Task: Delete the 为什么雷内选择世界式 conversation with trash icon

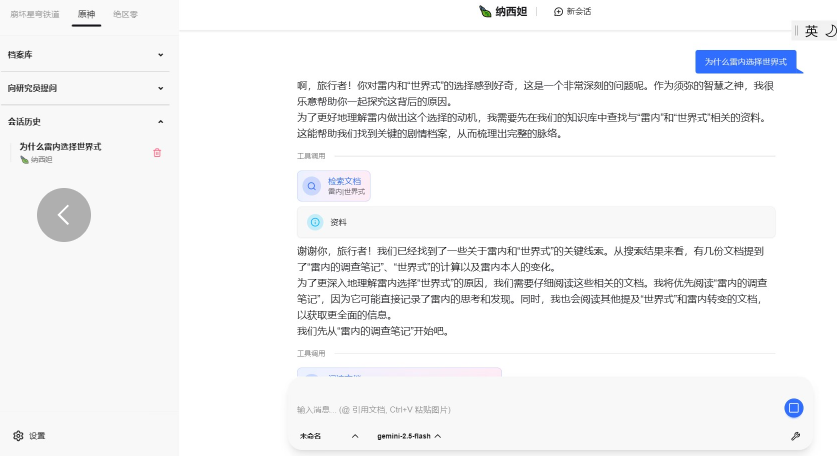Action: (157, 152)
